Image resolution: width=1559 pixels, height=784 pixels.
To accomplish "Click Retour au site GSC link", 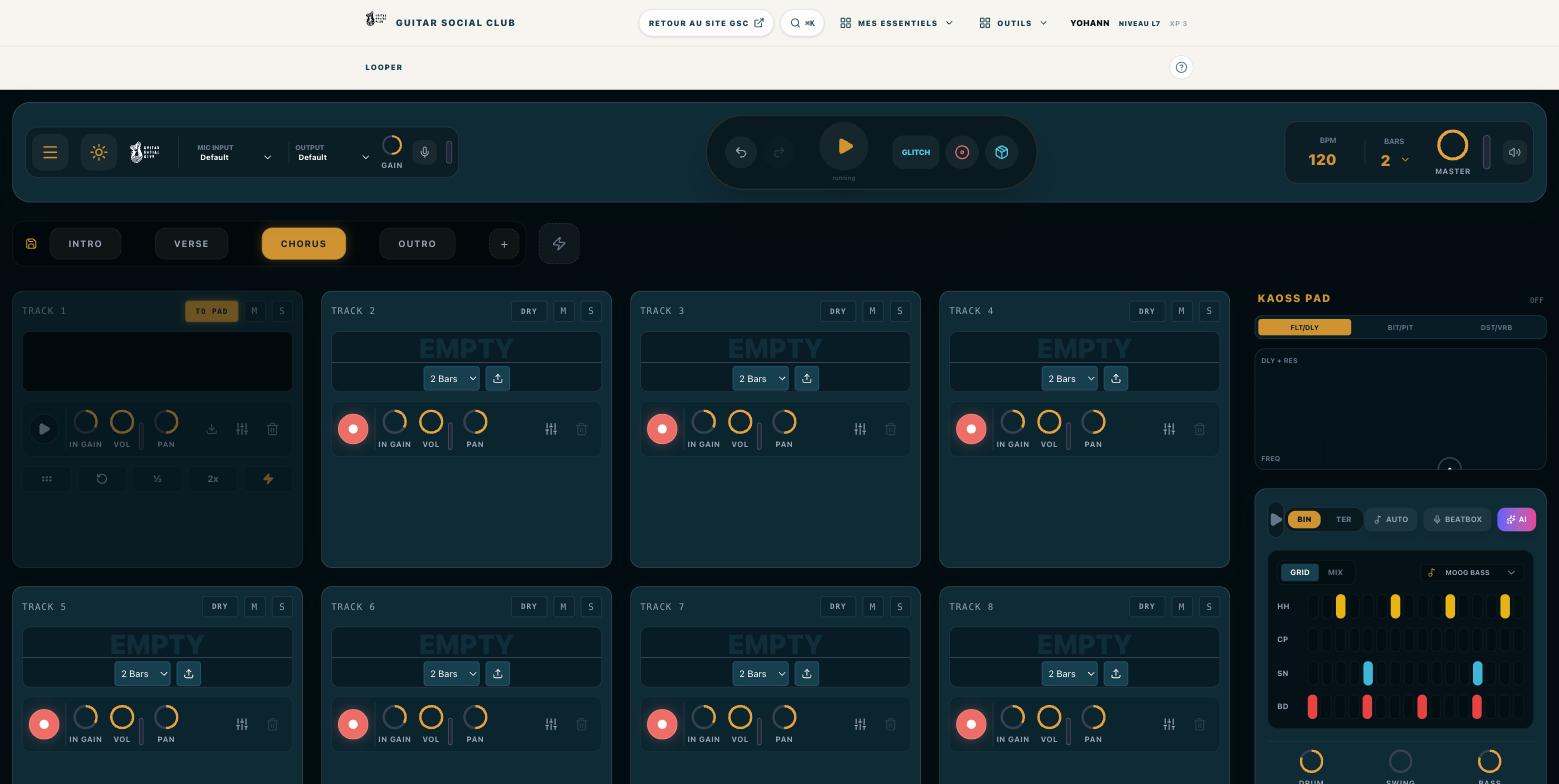I will [706, 23].
